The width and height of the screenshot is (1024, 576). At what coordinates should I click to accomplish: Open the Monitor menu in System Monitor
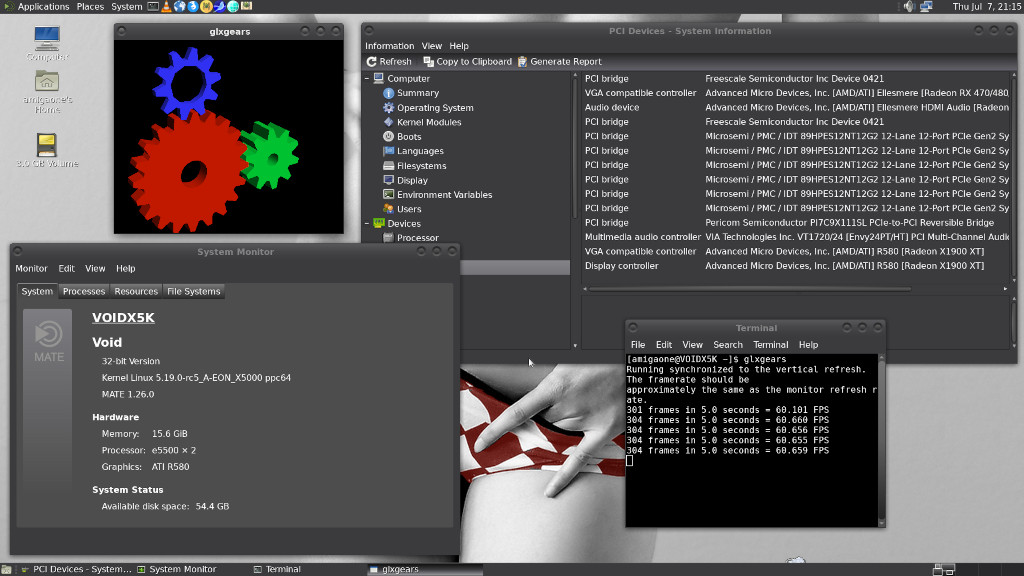[x=31, y=268]
